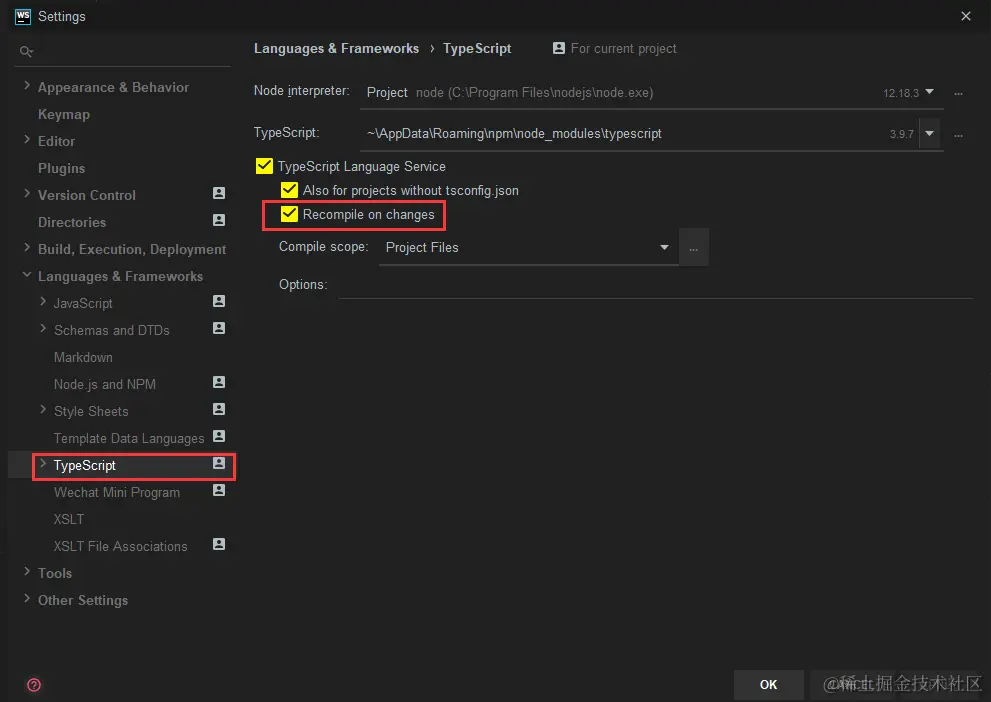Expand Schemas and DTDs chevron
Image resolution: width=991 pixels, height=702 pixels.
42,329
